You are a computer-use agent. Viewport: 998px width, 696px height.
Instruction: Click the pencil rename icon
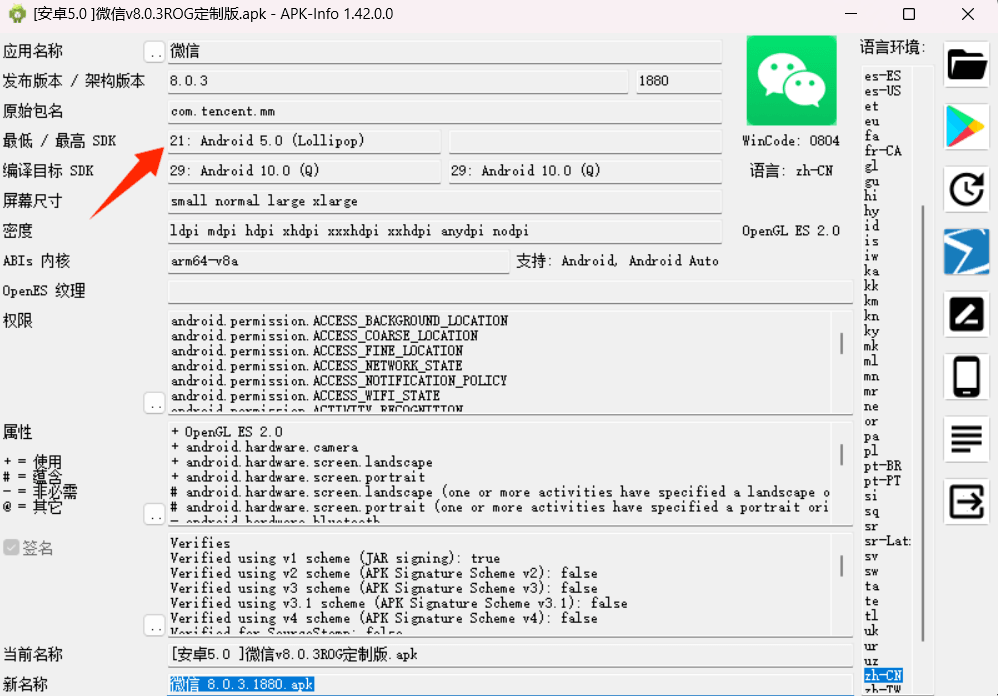point(966,314)
